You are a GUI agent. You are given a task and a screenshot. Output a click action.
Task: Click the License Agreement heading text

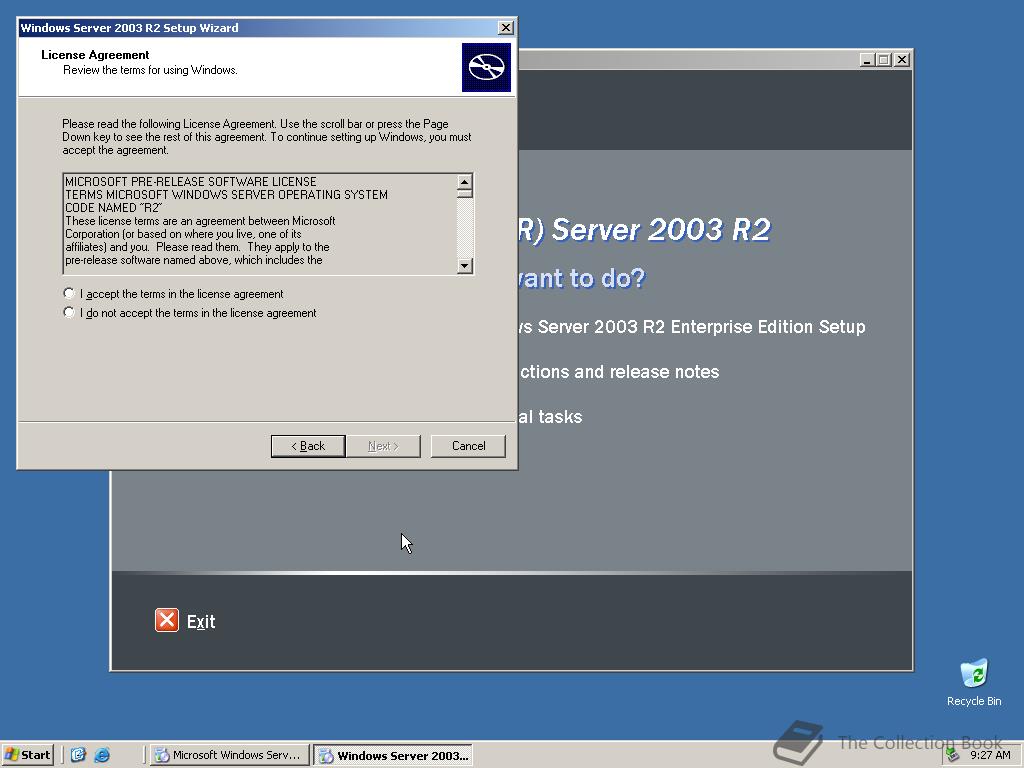click(x=95, y=55)
